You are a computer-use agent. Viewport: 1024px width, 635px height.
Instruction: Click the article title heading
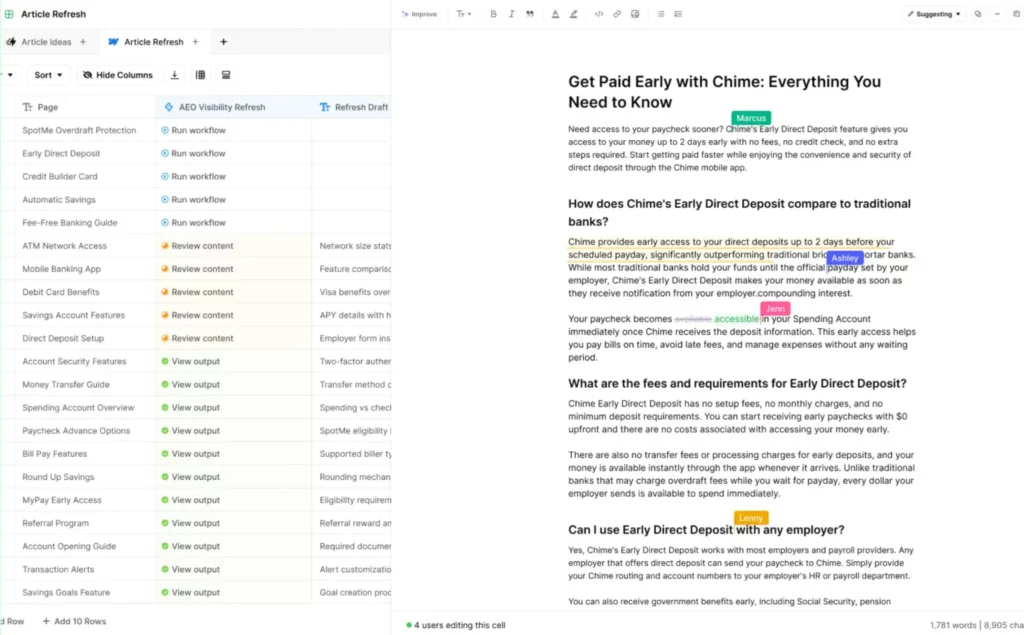coord(724,92)
